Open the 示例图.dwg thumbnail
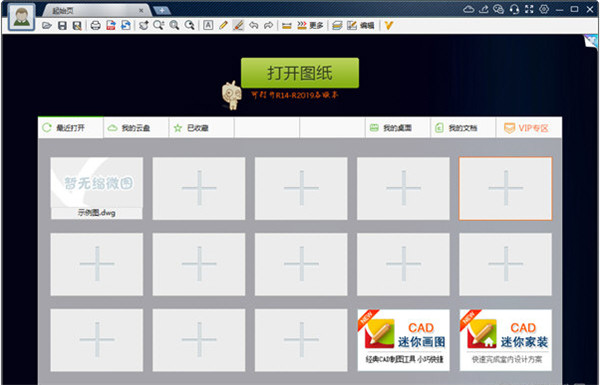The height and width of the screenshot is (385, 600). 97,188
